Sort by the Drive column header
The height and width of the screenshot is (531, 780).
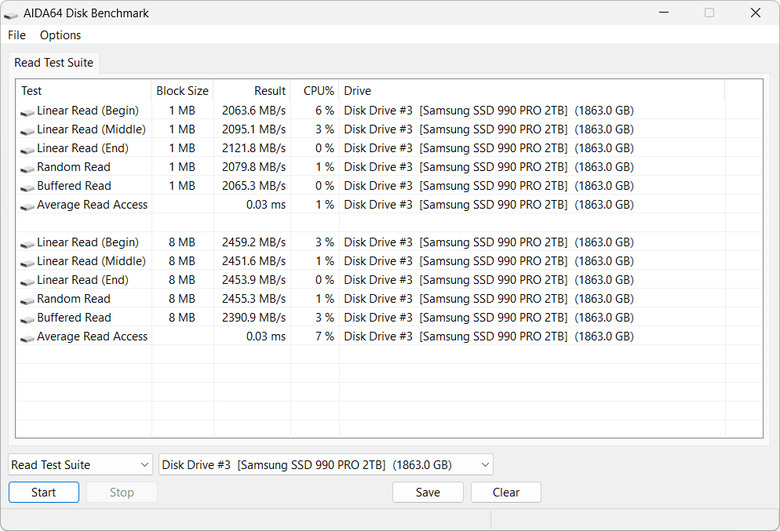[532, 91]
